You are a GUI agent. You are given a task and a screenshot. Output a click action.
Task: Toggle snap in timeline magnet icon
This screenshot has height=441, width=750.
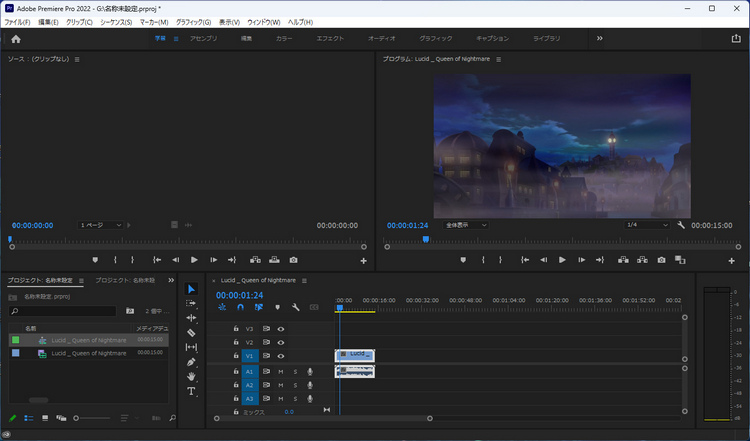240,307
